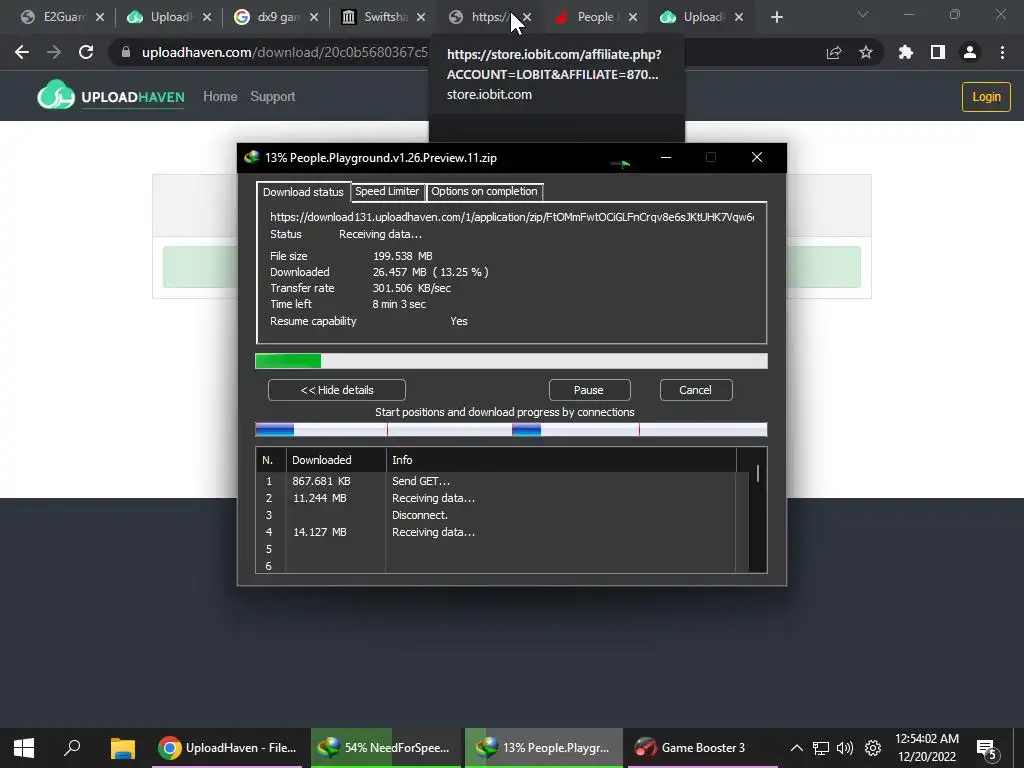Bookmark this page with the star icon

pyautogui.click(x=866, y=52)
